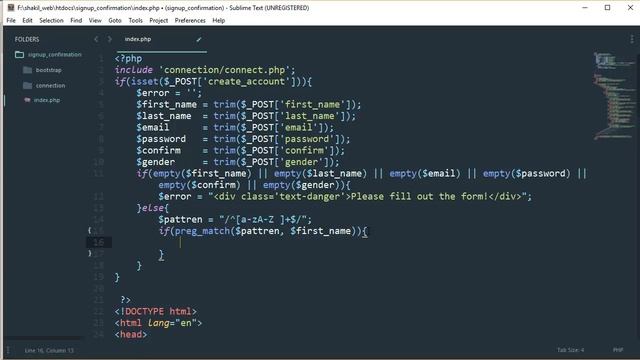Click the FOLDERS sidebar heading
The height and width of the screenshot is (360, 640).
(27, 39)
